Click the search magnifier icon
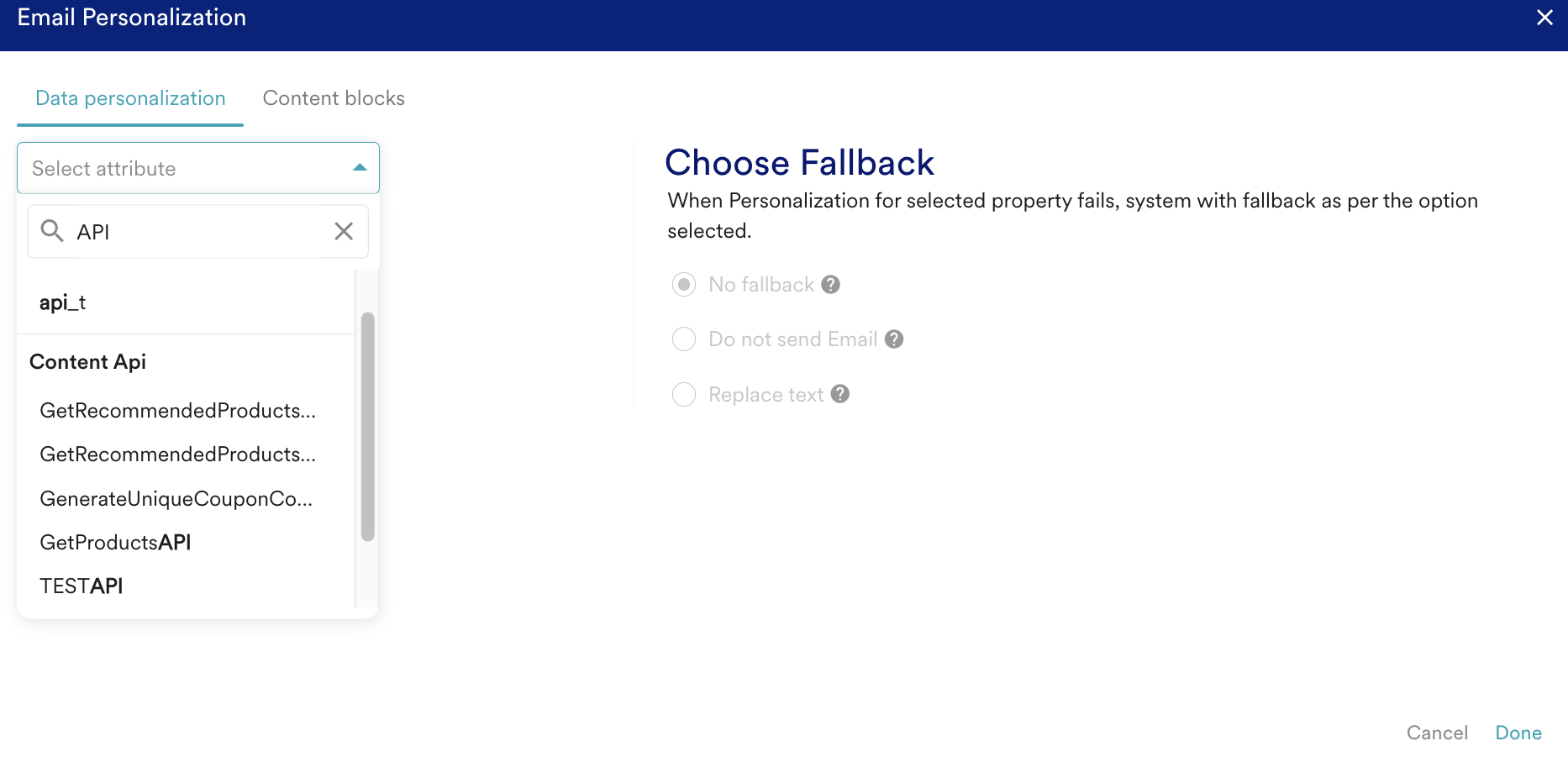Image resolution: width=1568 pixels, height=762 pixels. [x=52, y=231]
